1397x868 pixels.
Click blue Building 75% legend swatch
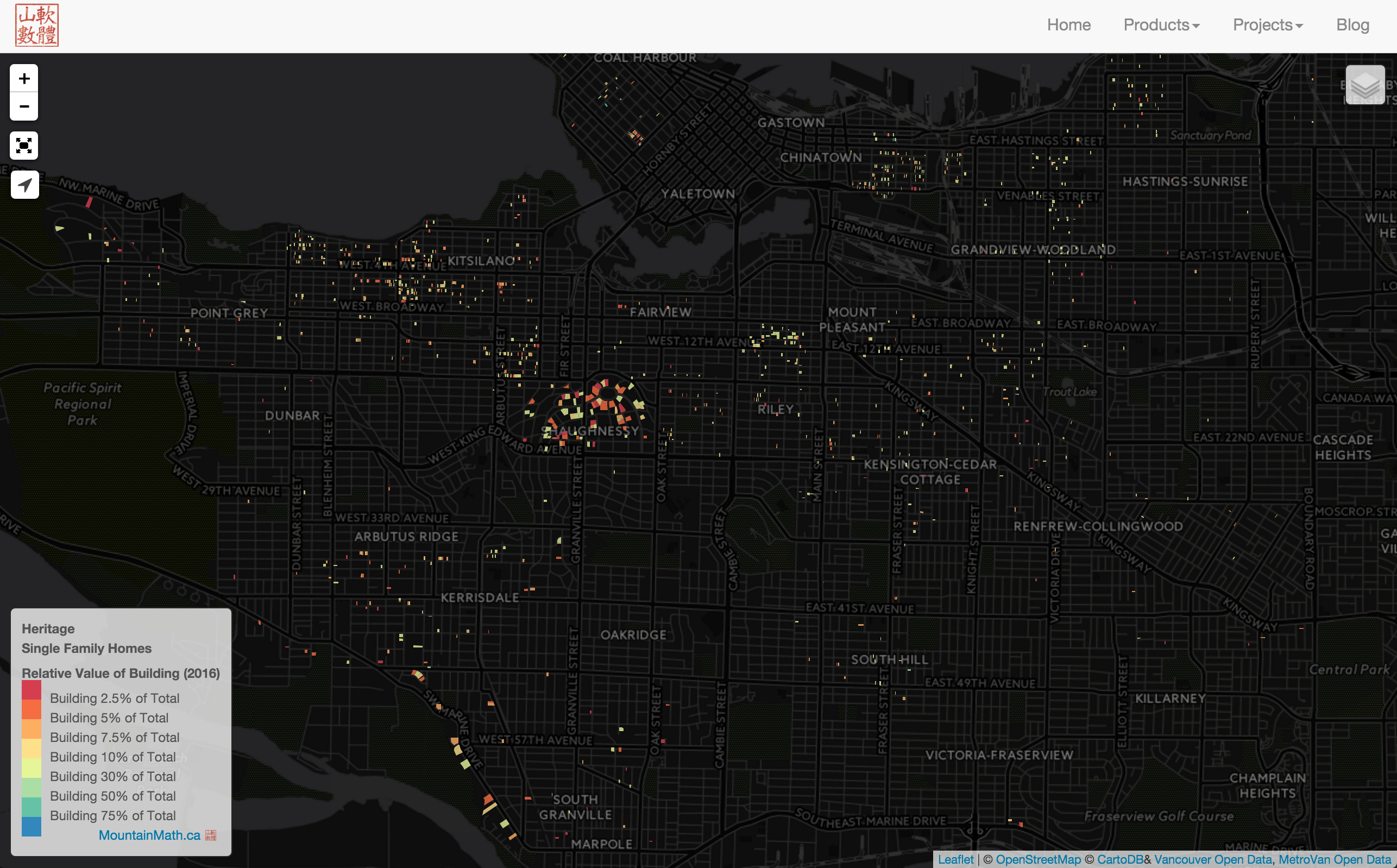(32, 827)
